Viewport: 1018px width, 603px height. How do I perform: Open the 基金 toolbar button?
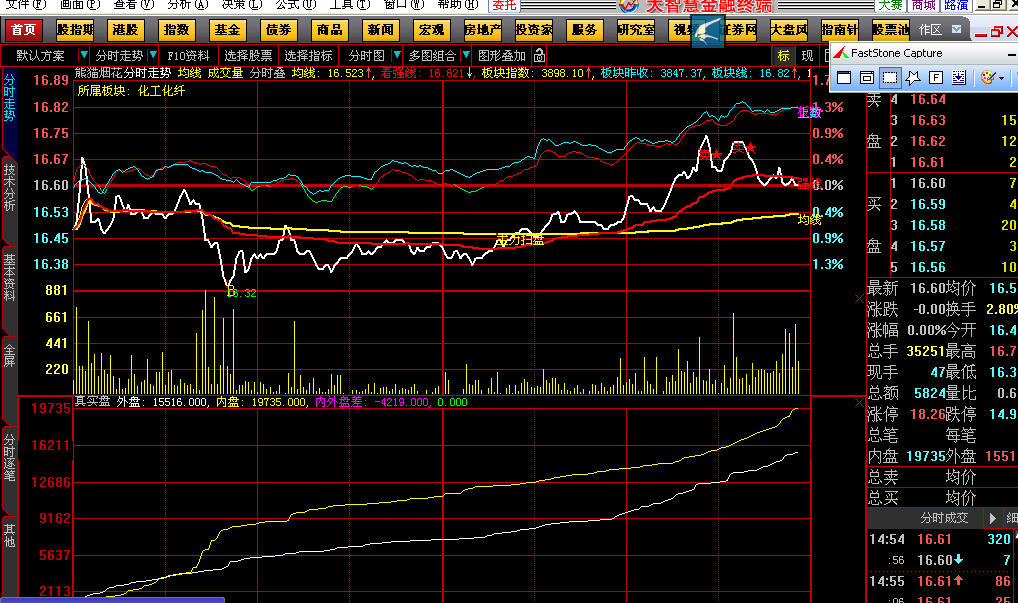[x=227, y=30]
